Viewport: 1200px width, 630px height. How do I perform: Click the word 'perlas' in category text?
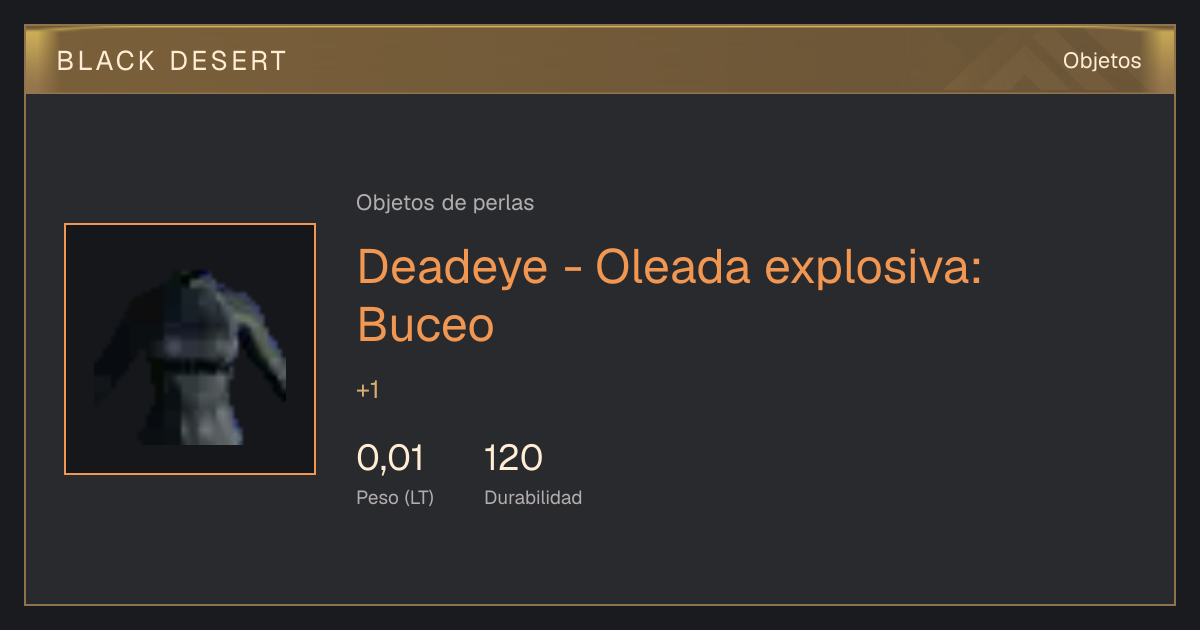[503, 203]
